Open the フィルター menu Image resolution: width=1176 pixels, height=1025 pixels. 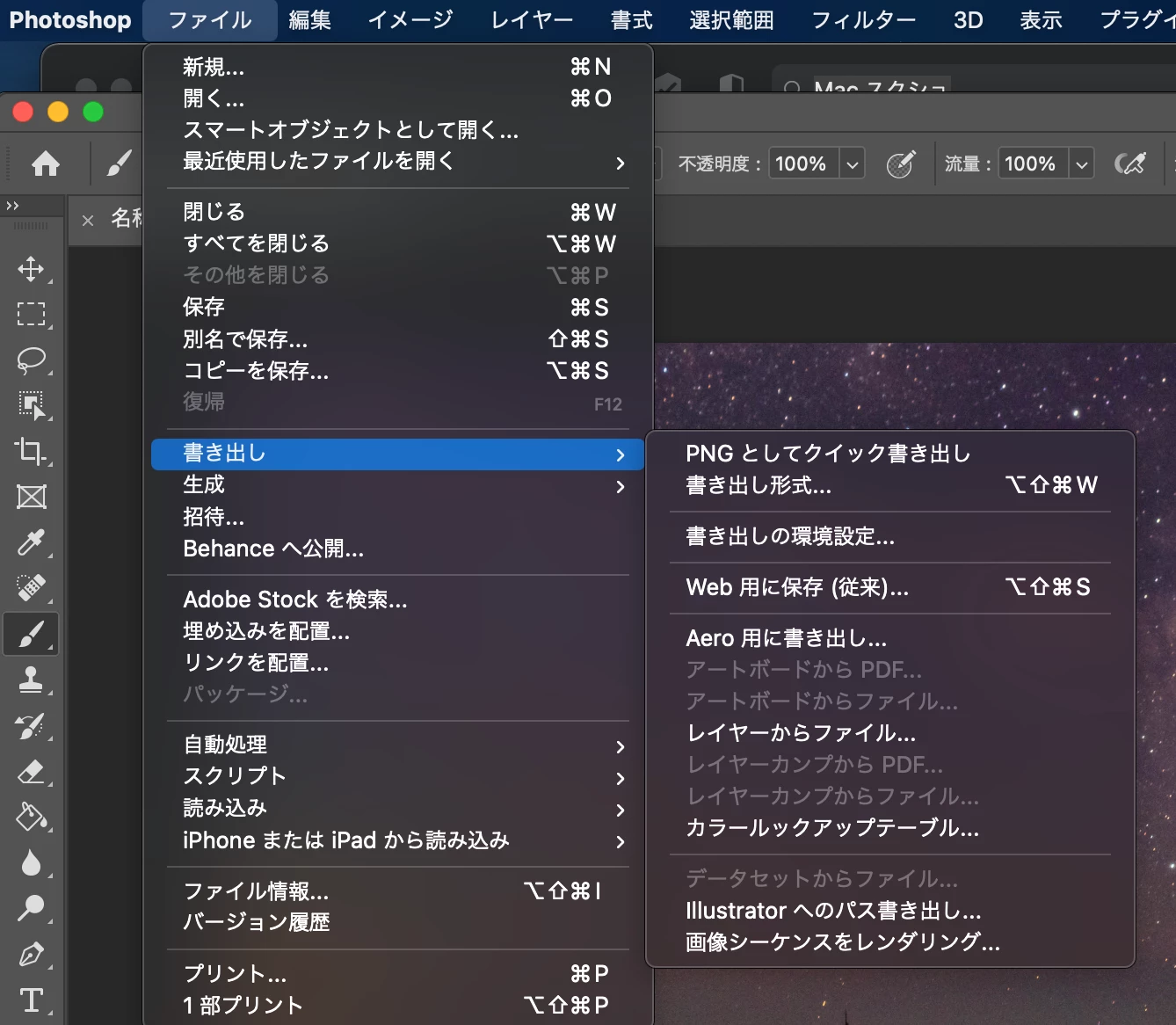point(864,20)
